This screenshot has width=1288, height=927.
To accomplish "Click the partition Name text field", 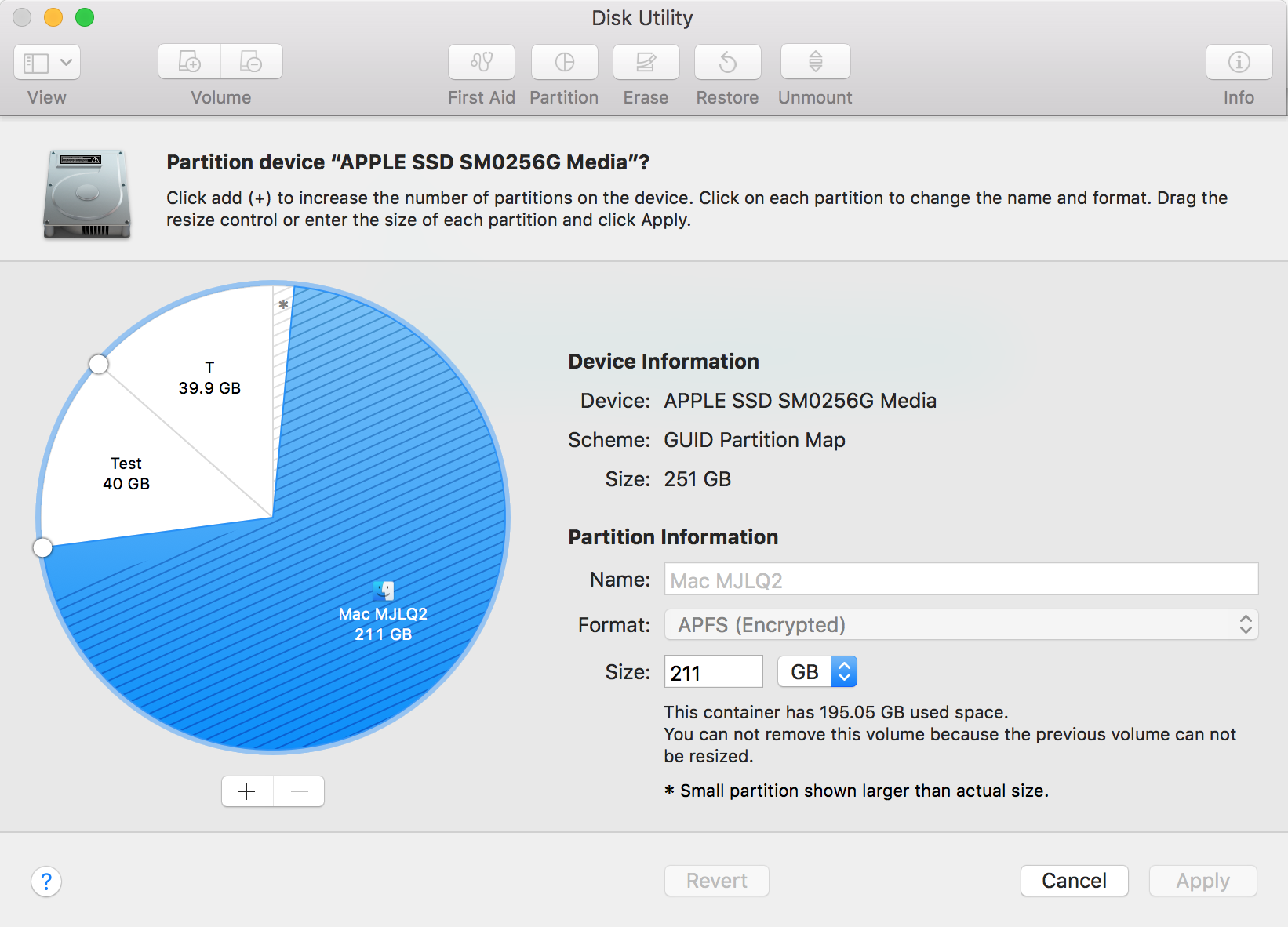I will point(961,580).
